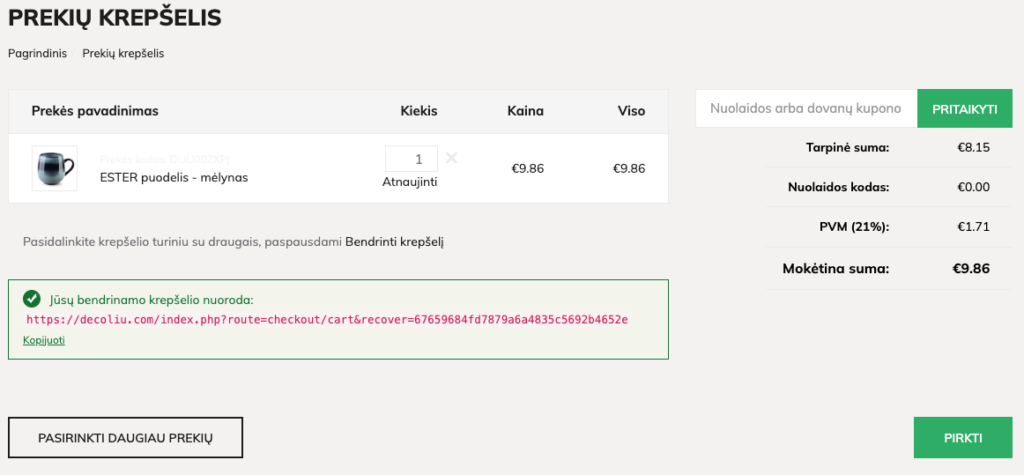Proceed to checkout with the PIRKTI button
The image size is (1024, 475).
(x=963, y=438)
